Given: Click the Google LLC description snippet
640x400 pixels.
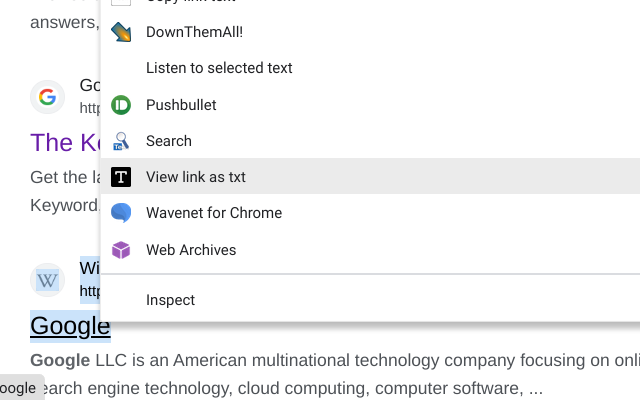Looking at the screenshot, I should (330, 360).
